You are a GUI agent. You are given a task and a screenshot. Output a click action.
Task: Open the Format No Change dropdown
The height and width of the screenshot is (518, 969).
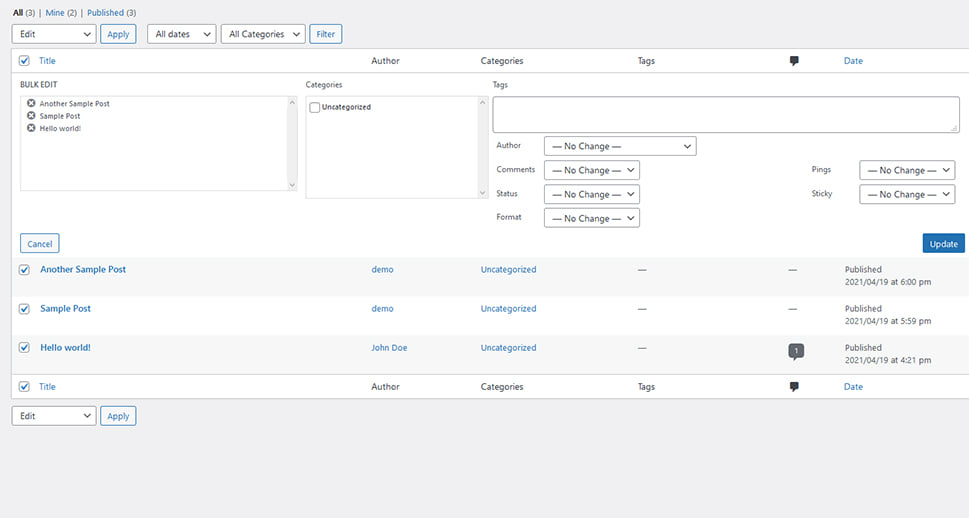point(592,218)
